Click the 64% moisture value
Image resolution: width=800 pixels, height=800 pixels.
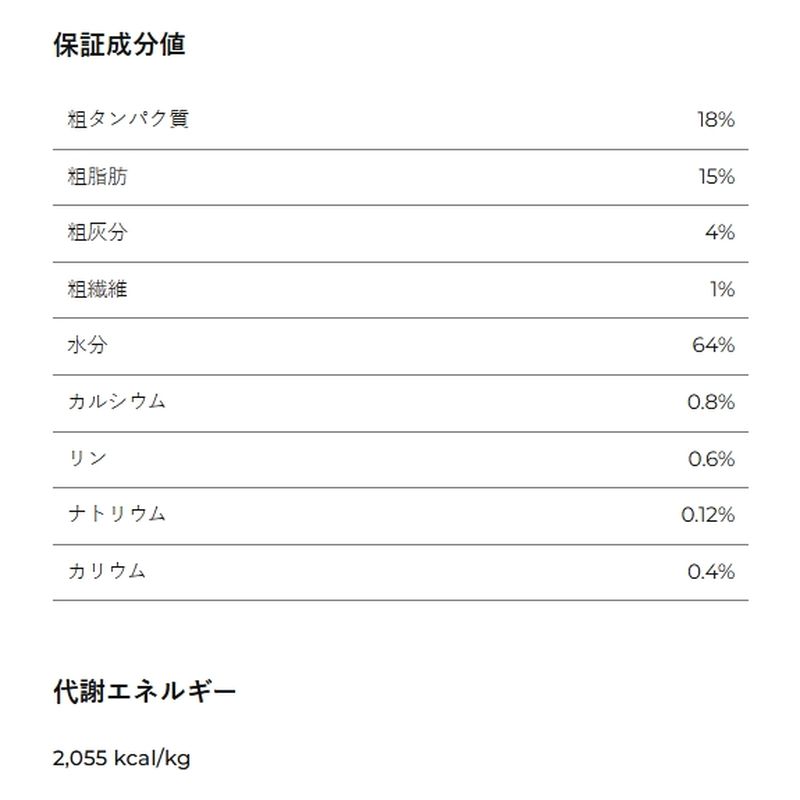pos(713,345)
